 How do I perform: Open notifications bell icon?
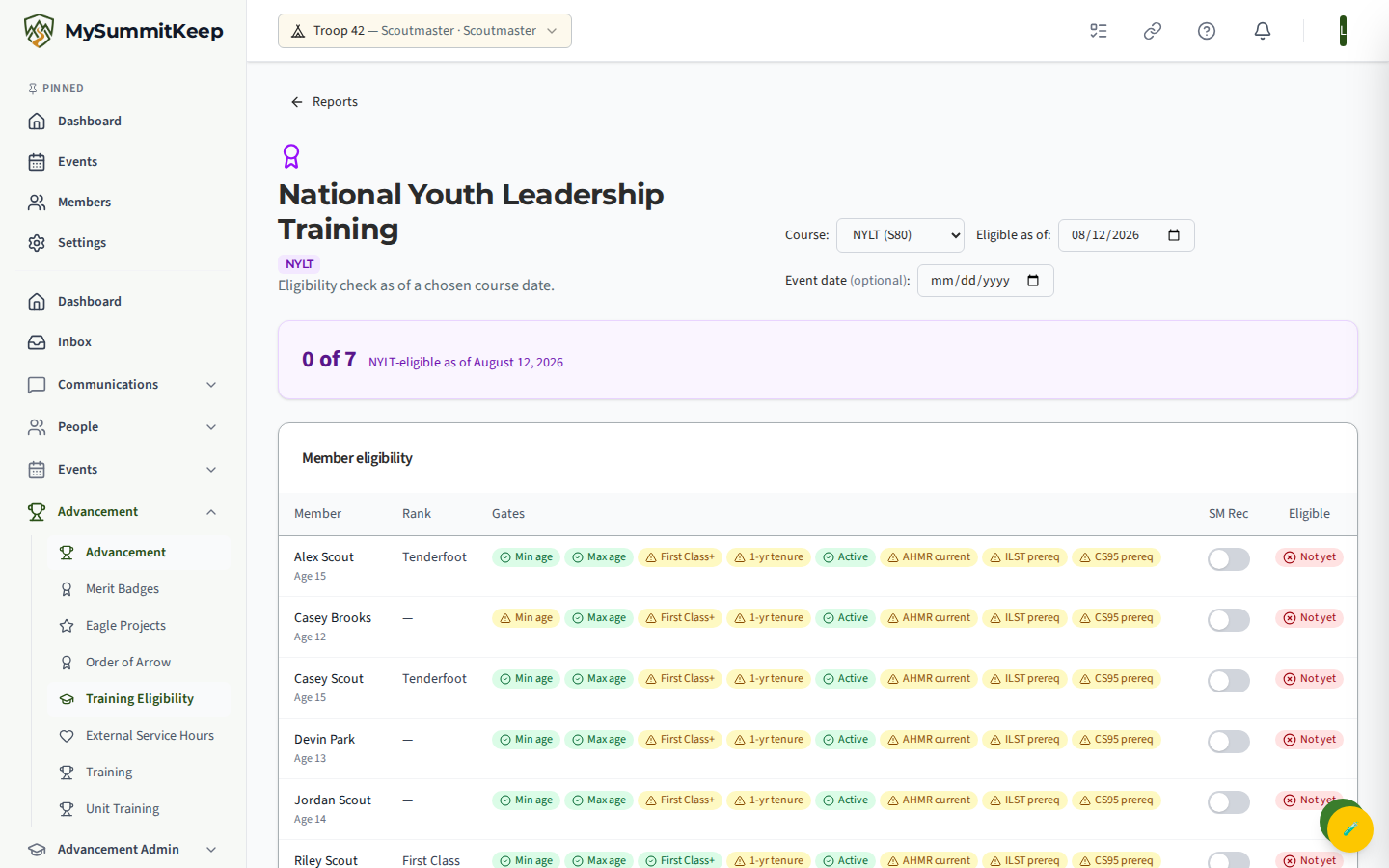click(x=1263, y=31)
